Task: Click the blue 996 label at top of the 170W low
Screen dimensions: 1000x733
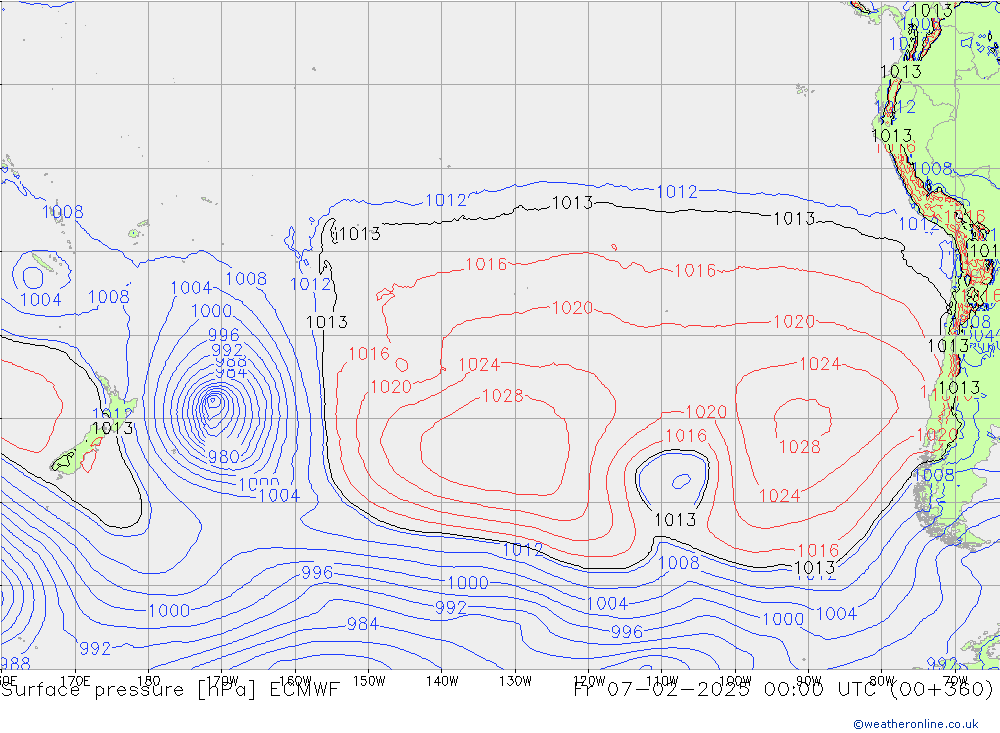Action: click(224, 335)
